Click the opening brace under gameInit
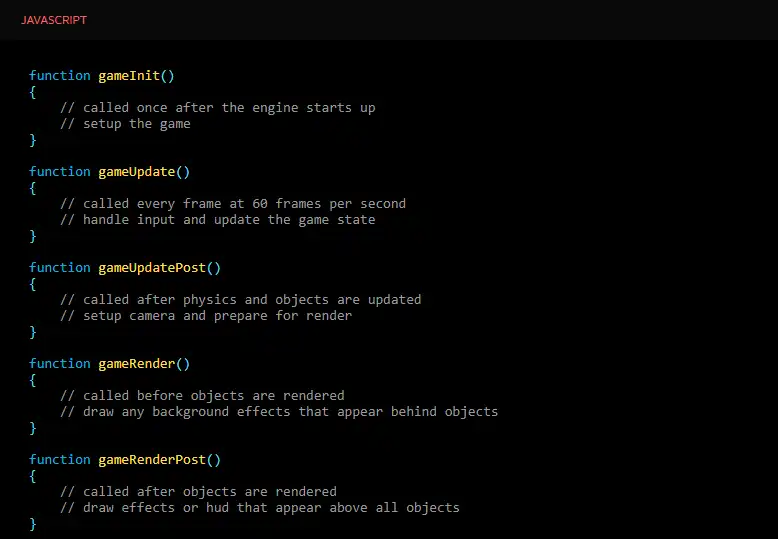 click(33, 92)
